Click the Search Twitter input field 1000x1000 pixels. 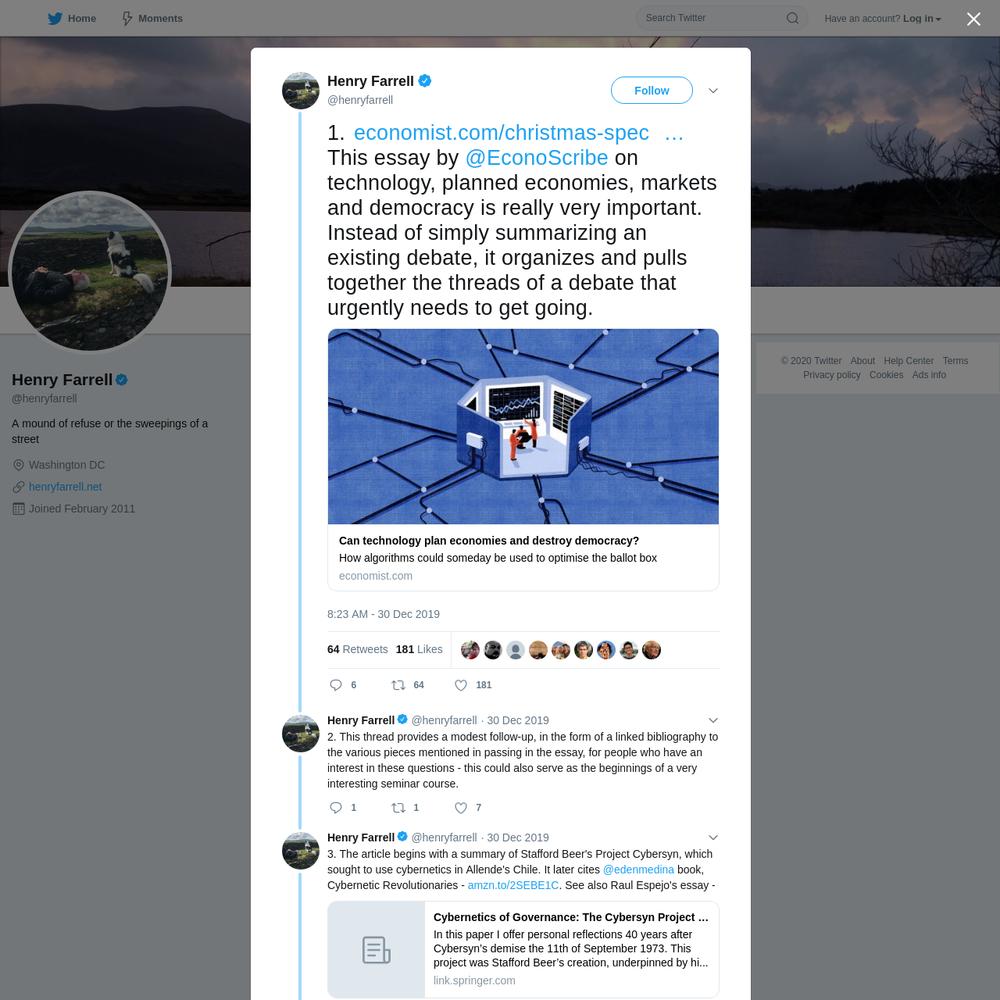point(712,18)
